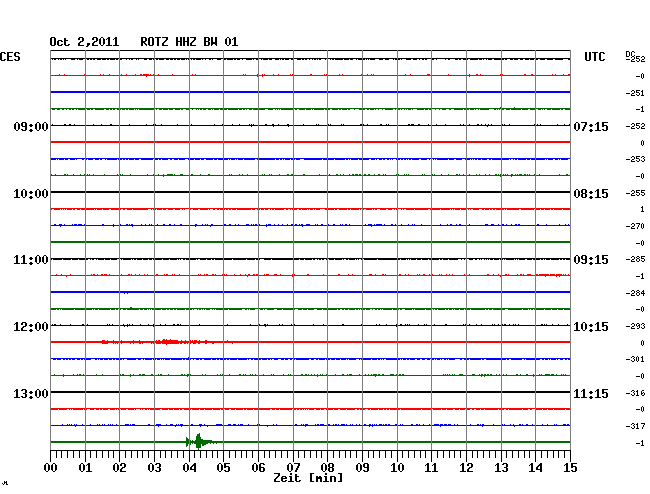
Task: Click the DC offset value "-317"
Action: pyautogui.click(x=635, y=426)
